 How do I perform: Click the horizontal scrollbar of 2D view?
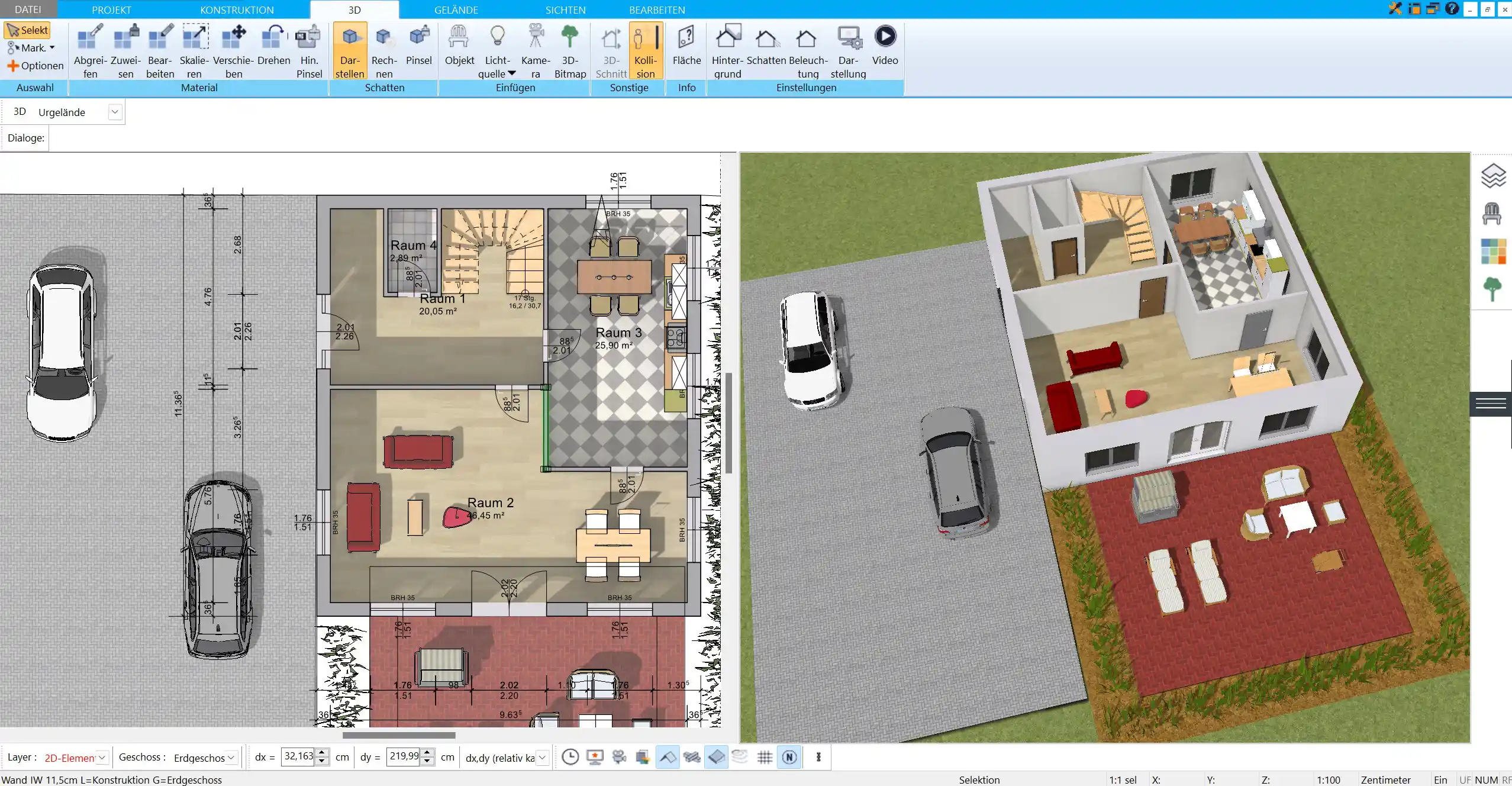[x=399, y=735]
